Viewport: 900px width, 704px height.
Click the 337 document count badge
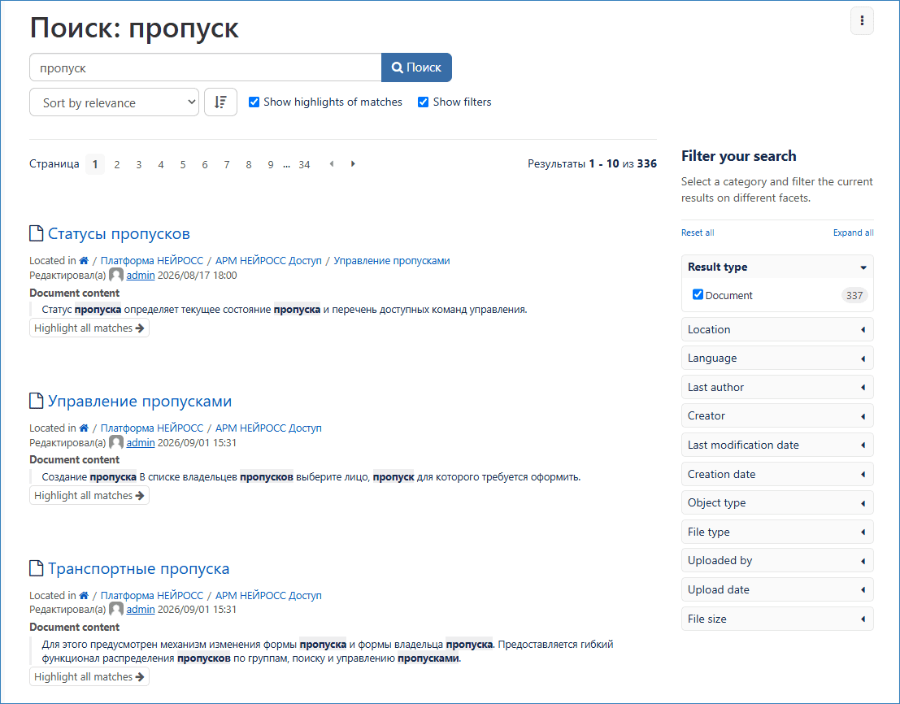click(x=854, y=295)
